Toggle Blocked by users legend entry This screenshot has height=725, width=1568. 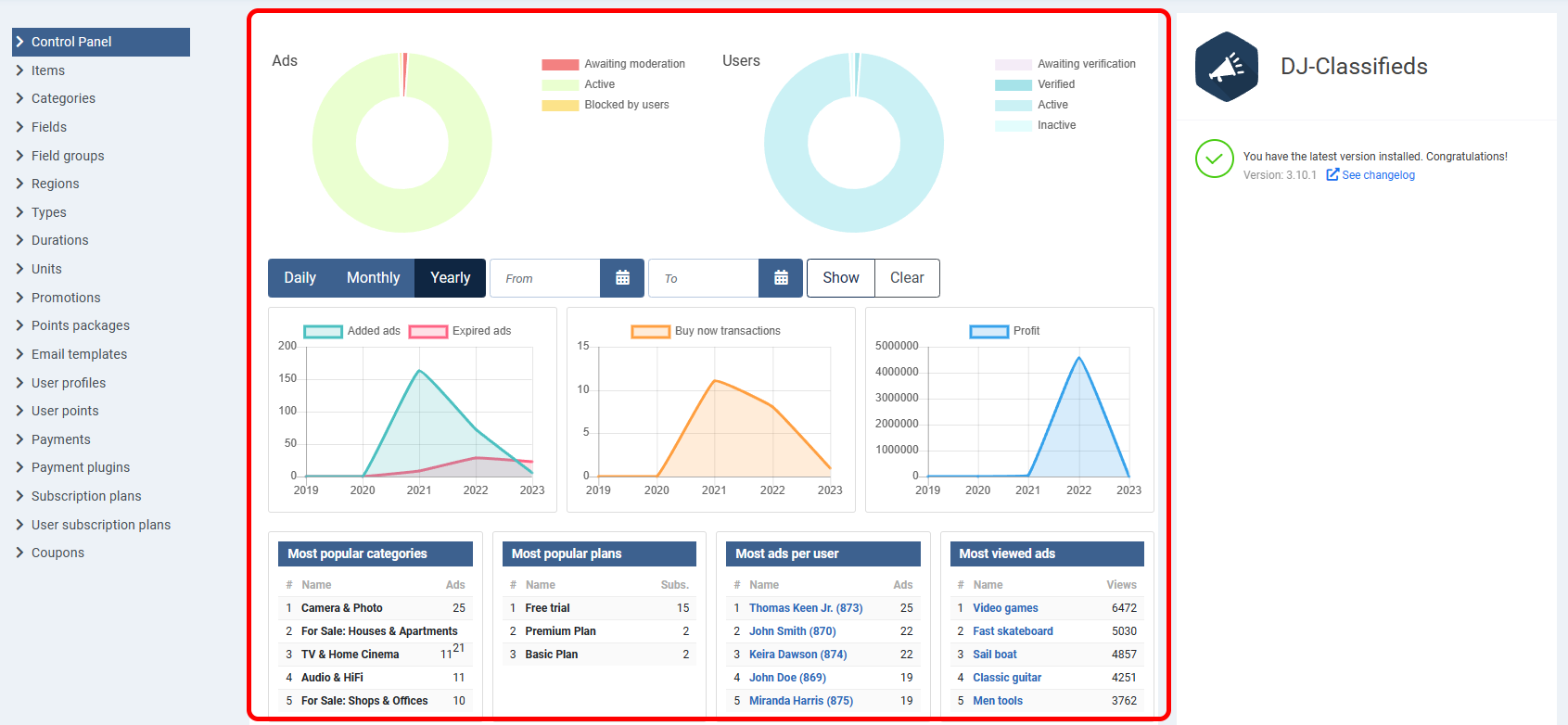(x=606, y=105)
